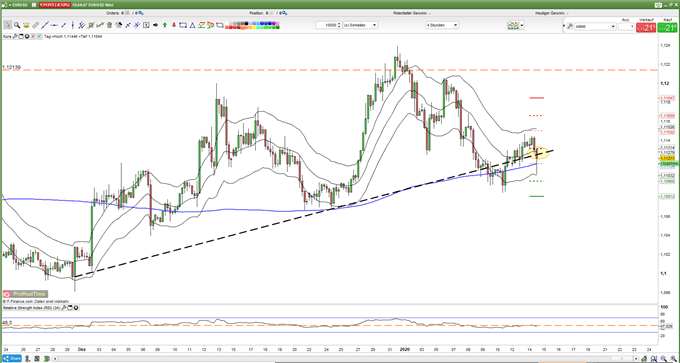Screen dimensions: 680x363
Task: Select the cursor pointer tool
Action: pos(7,25)
